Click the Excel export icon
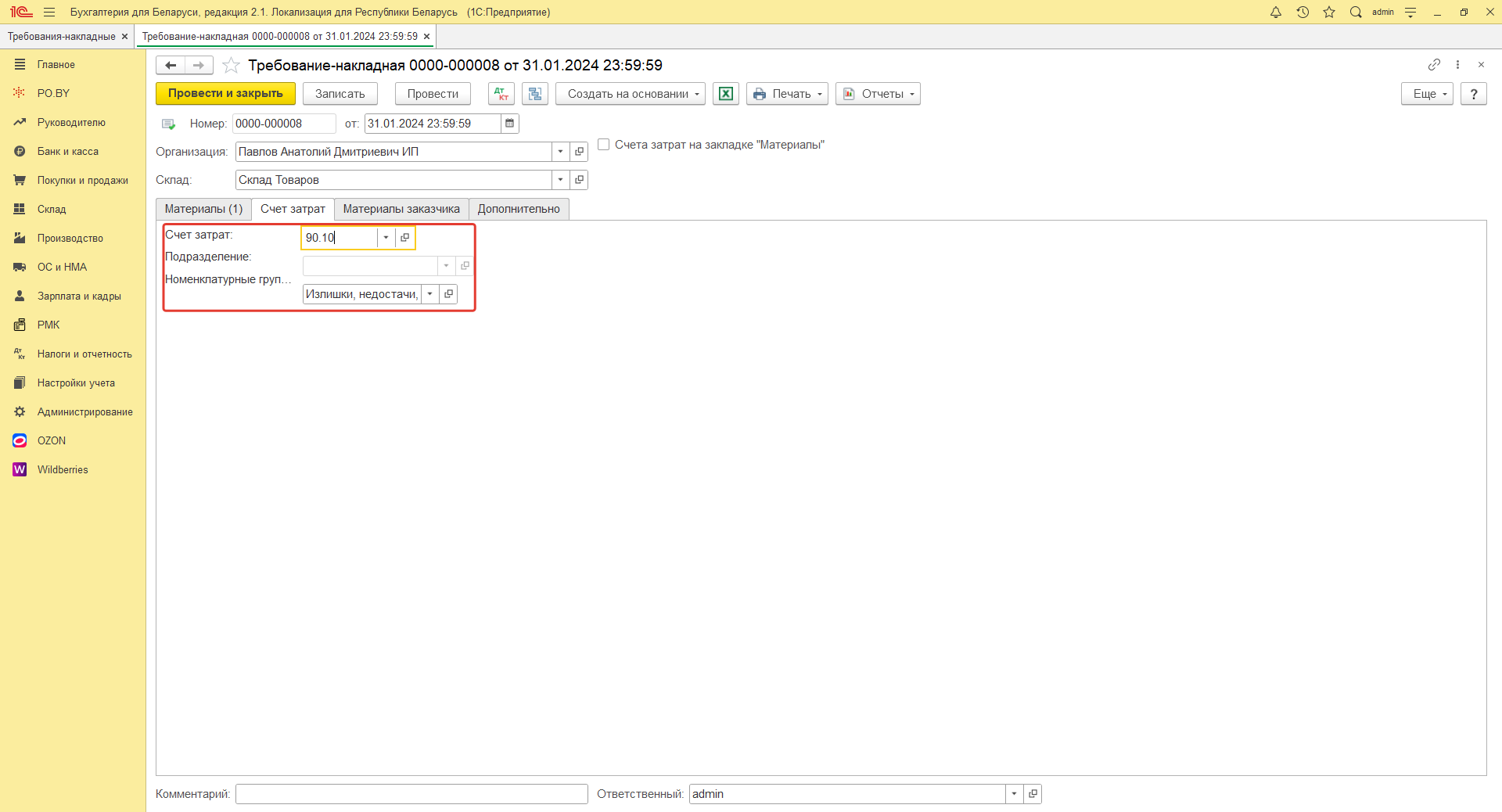The image size is (1502, 812). point(726,94)
